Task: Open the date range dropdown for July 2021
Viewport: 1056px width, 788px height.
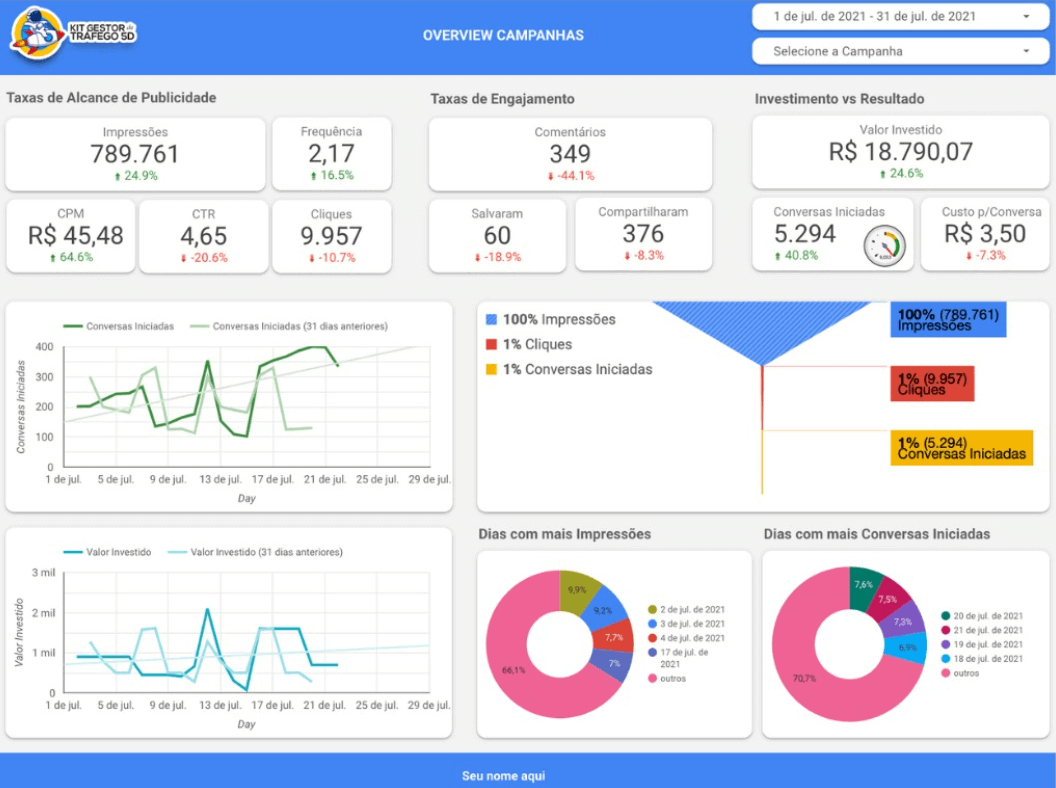Action: tap(901, 16)
